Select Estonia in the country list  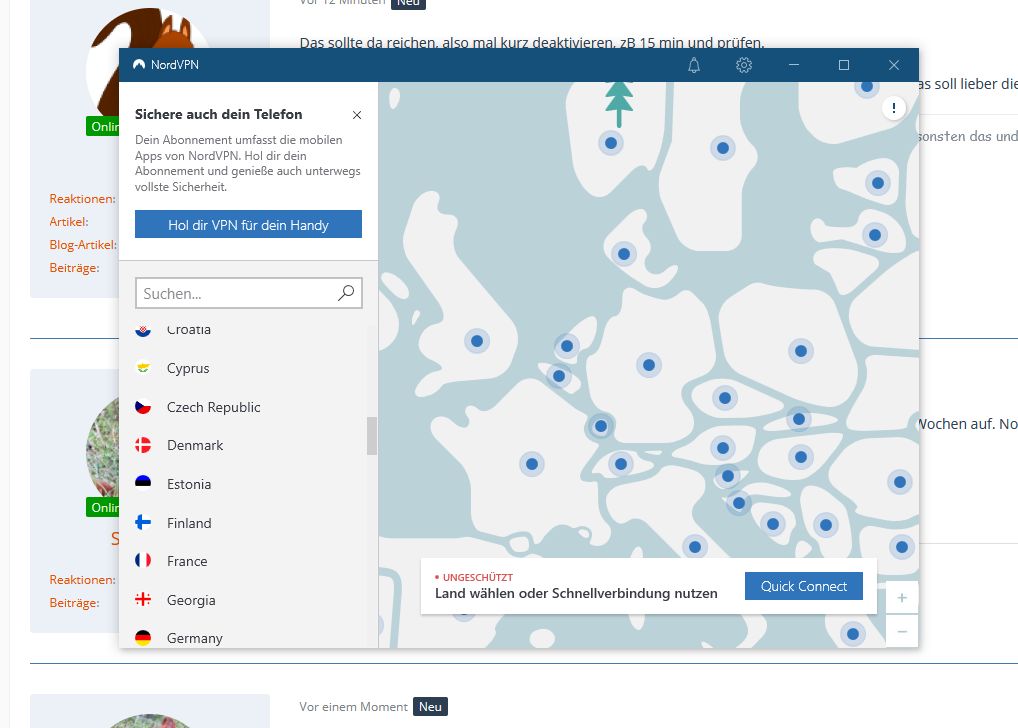(x=189, y=484)
